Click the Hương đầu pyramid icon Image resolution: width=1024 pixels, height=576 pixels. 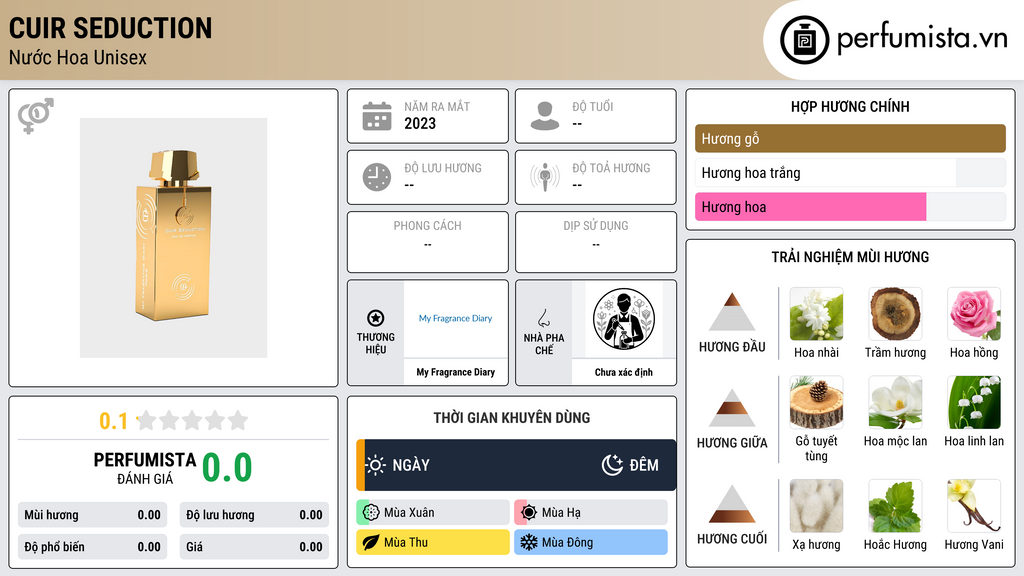point(732,312)
